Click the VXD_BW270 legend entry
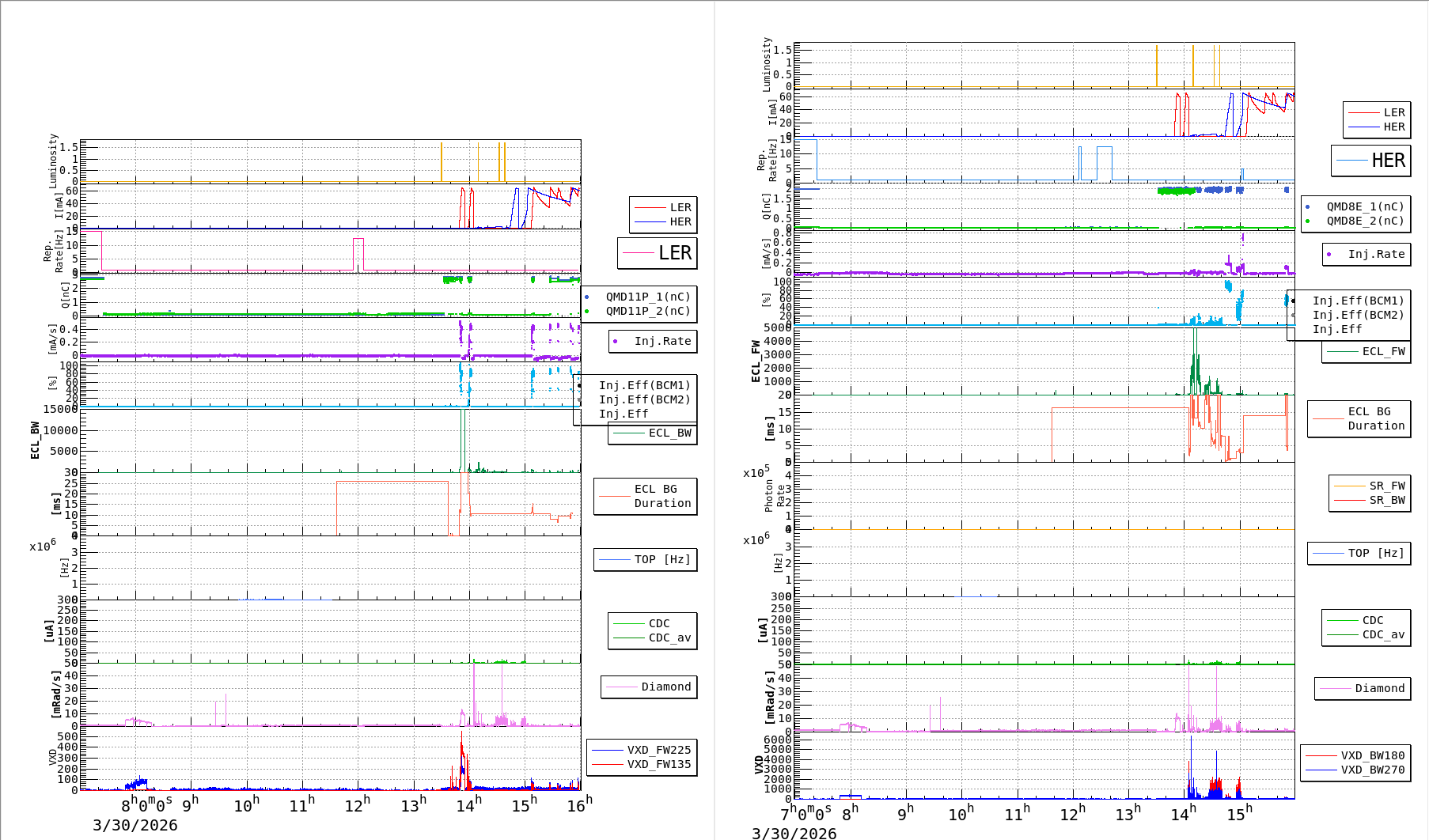Screen dimensions: 1429x840 1372,770
